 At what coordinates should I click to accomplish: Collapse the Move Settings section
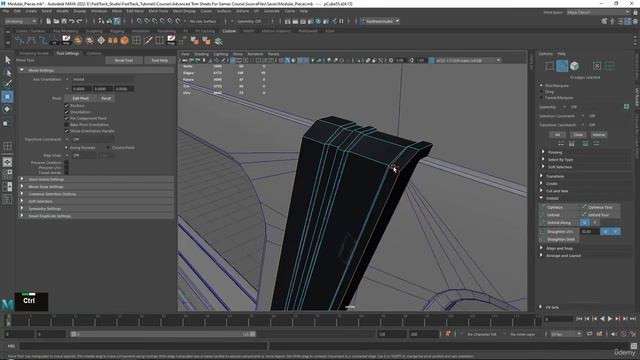coord(96,70)
